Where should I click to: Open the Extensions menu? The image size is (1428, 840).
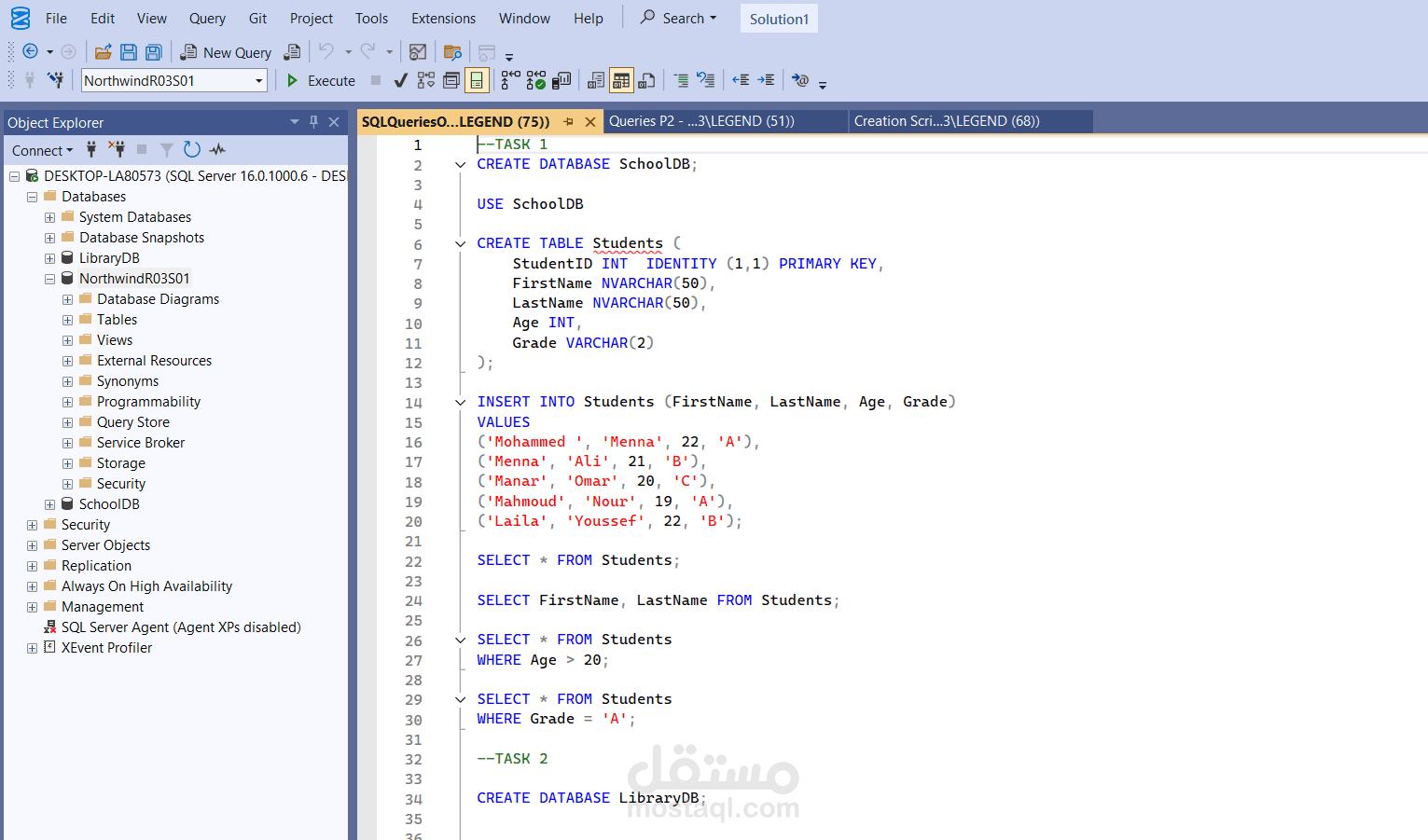click(444, 19)
